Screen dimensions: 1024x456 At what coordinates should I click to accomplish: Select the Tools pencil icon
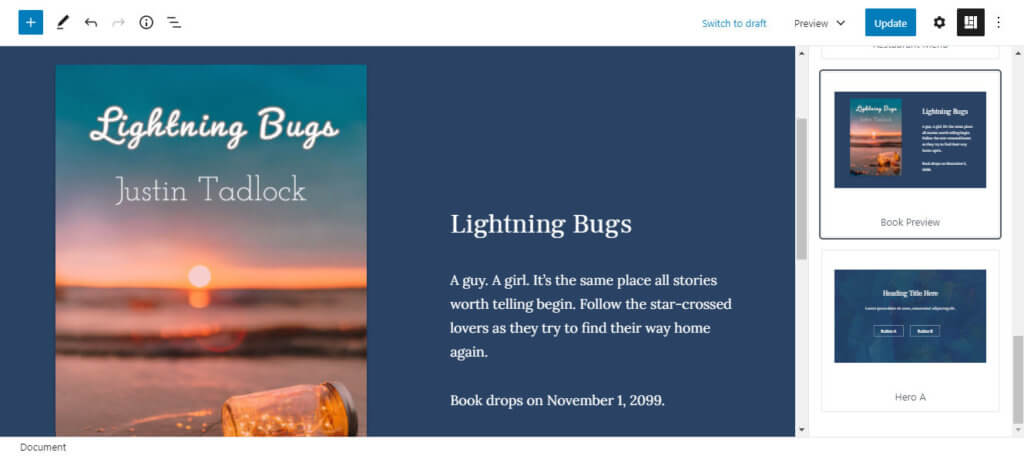pyautogui.click(x=62, y=23)
